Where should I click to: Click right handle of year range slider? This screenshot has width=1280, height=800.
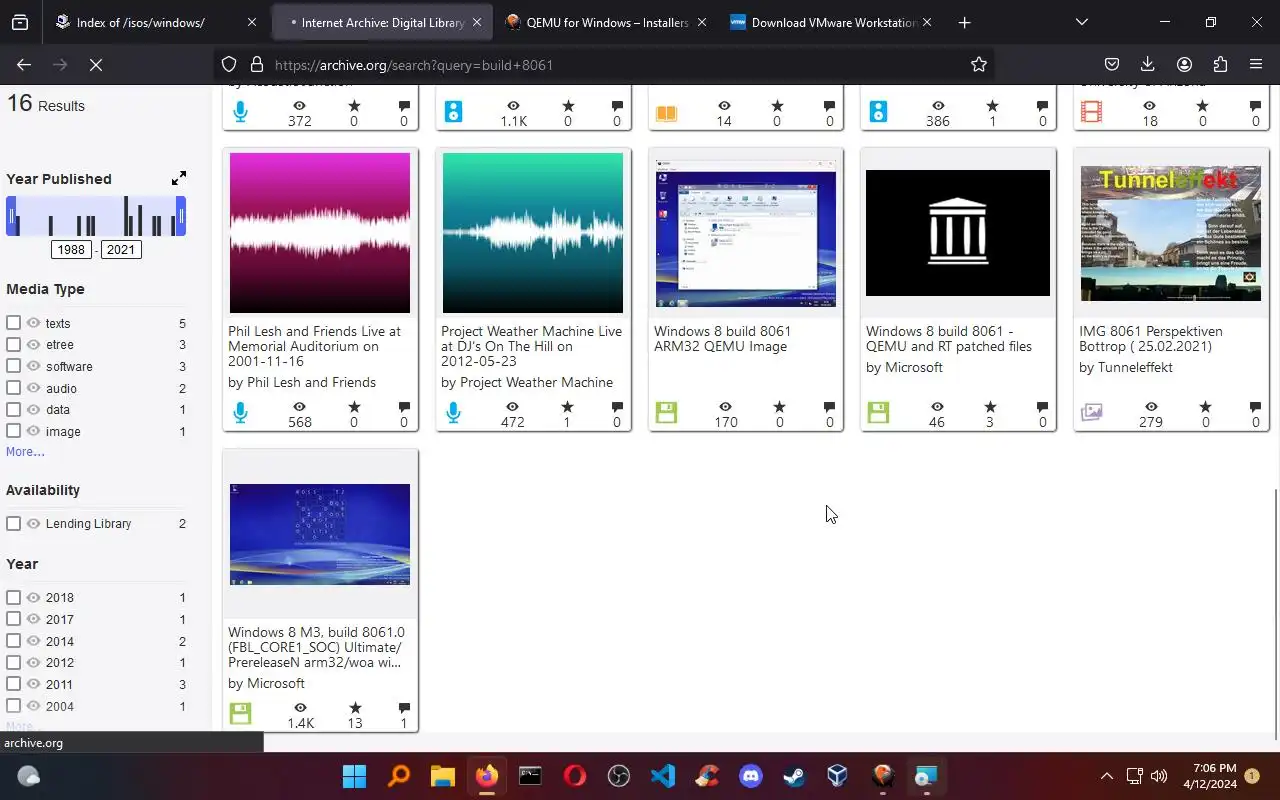tap(181, 216)
